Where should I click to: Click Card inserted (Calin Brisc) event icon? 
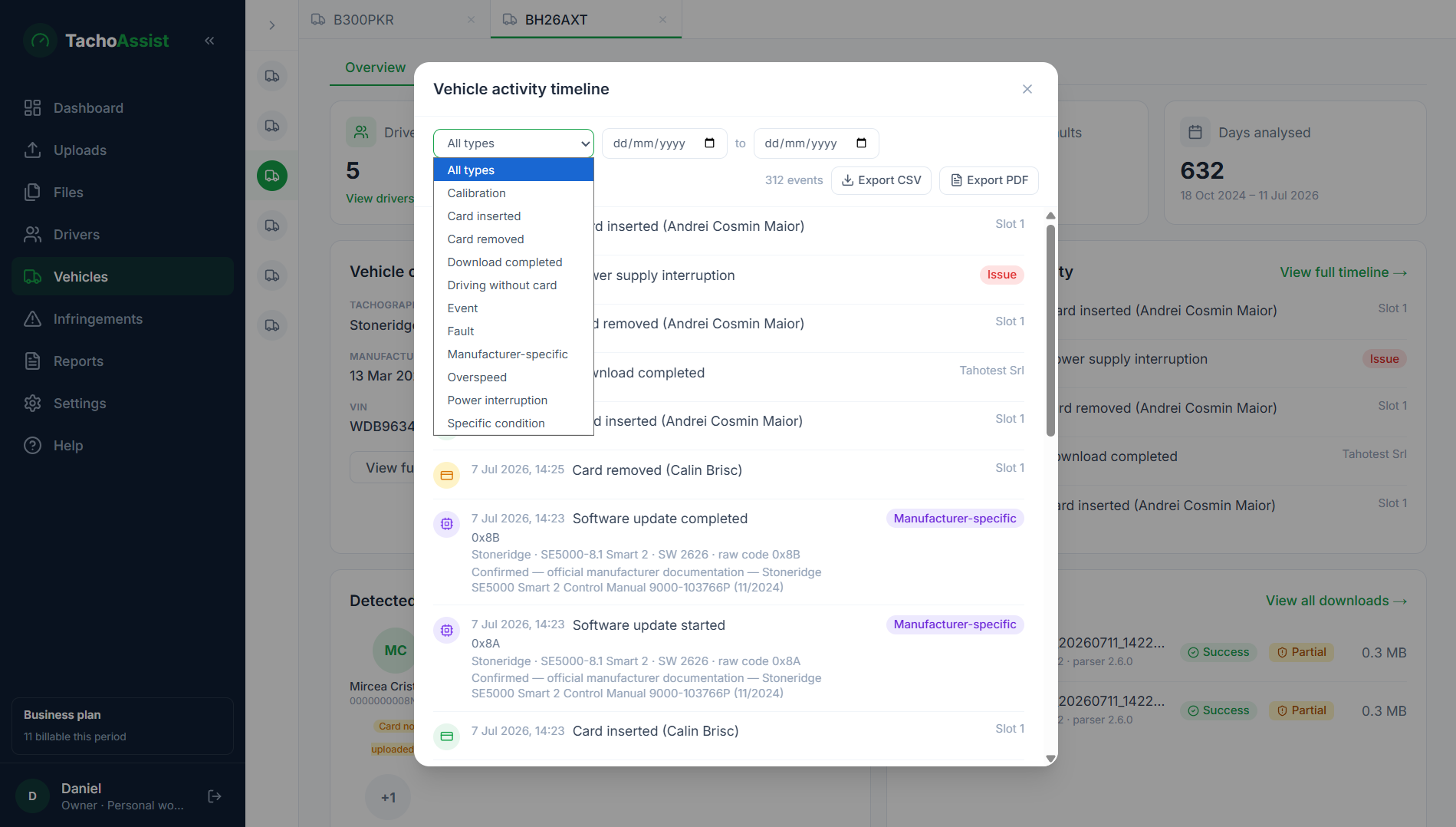(447, 736)
